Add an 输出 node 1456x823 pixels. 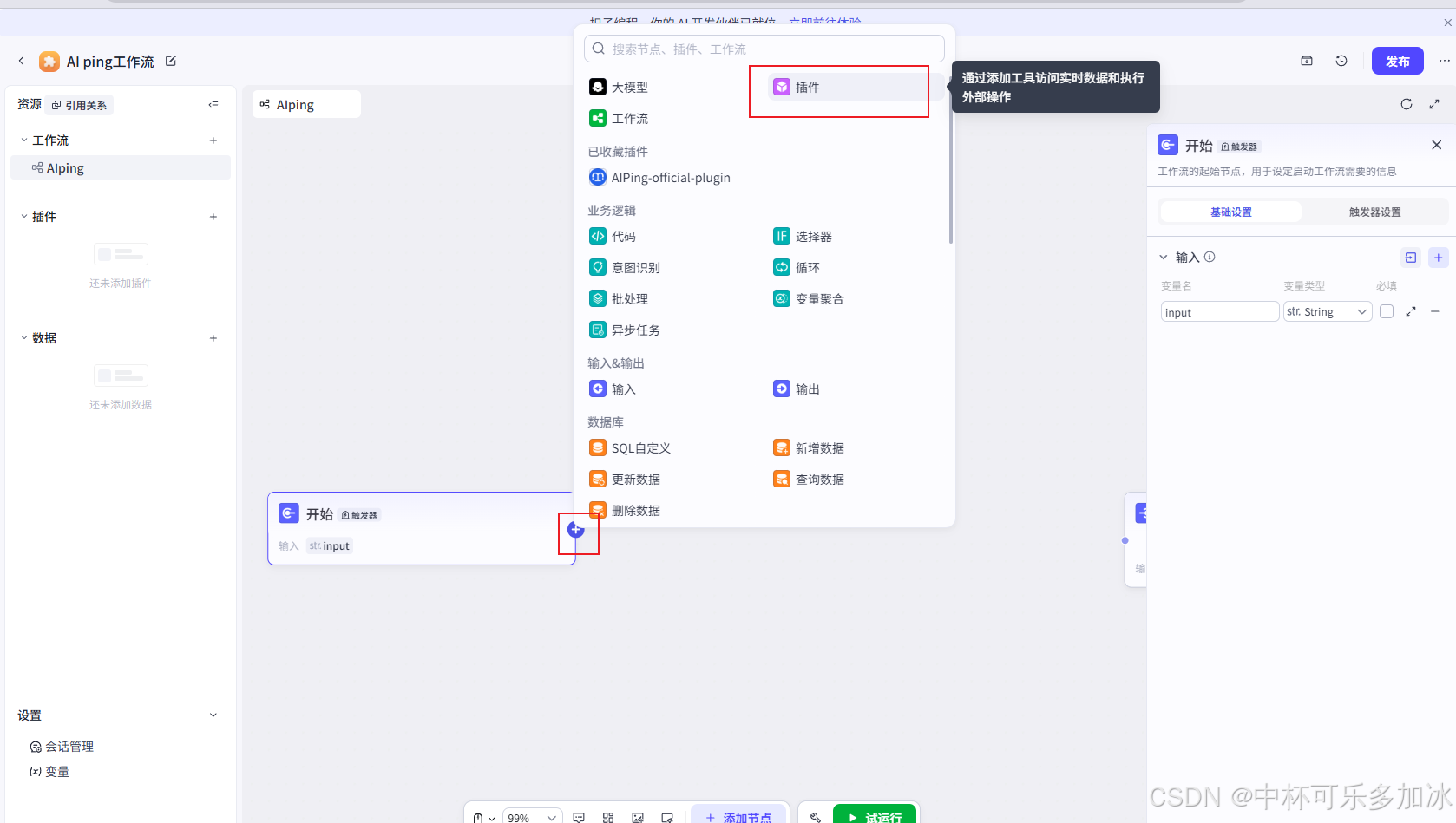pos(797,389)
